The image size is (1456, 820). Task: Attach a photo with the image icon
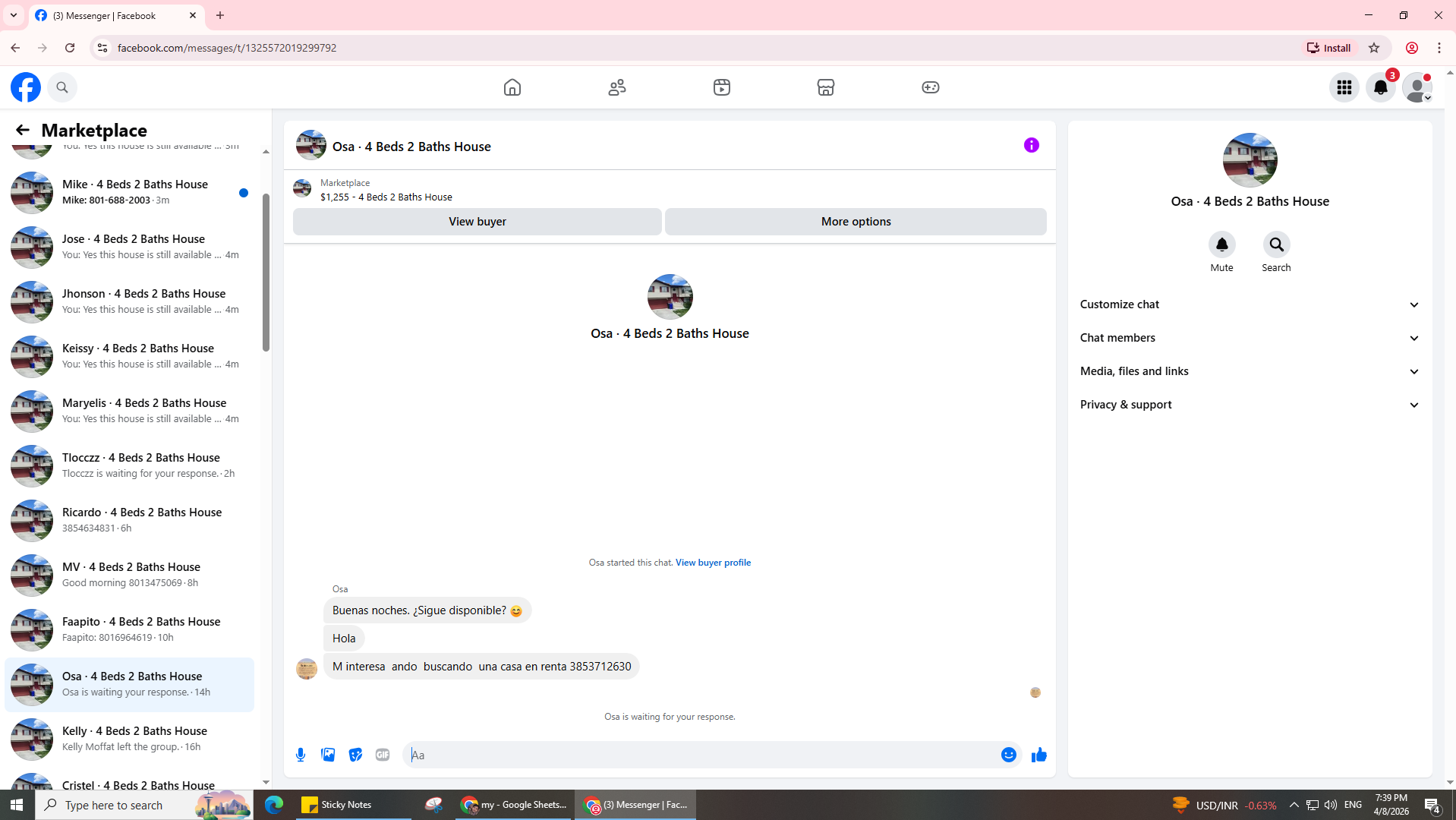(x=328, y=755)
